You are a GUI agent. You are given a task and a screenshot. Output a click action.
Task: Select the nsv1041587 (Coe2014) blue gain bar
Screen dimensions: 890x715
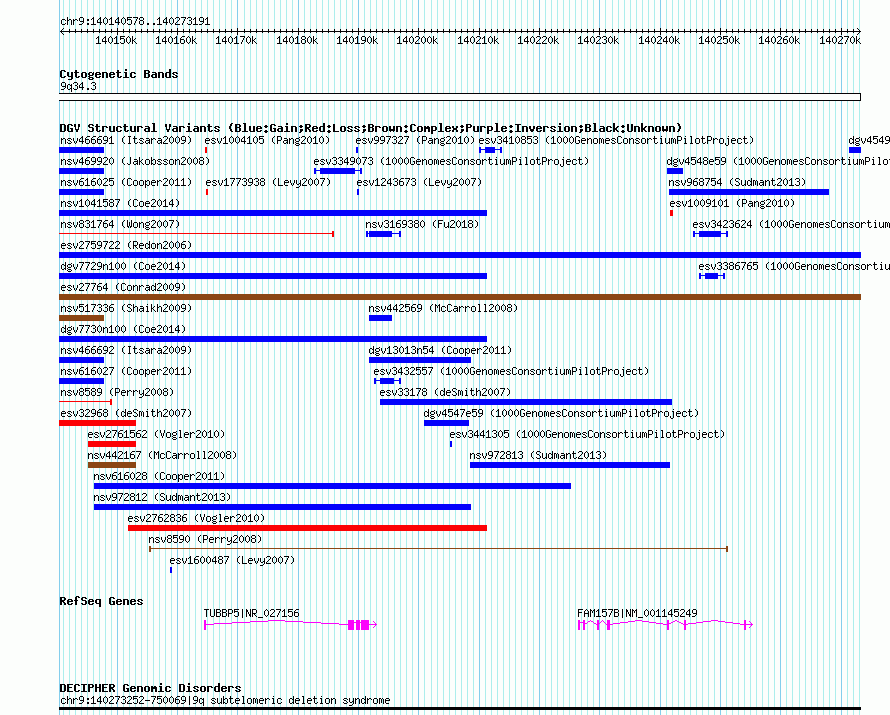273,213
